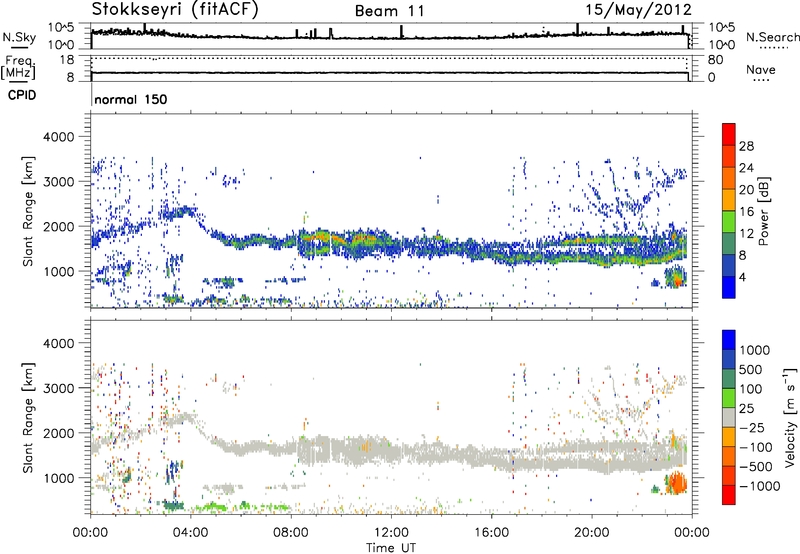
Task: Click the date "15/May/2012"
Action: click(x=638, y=9)
